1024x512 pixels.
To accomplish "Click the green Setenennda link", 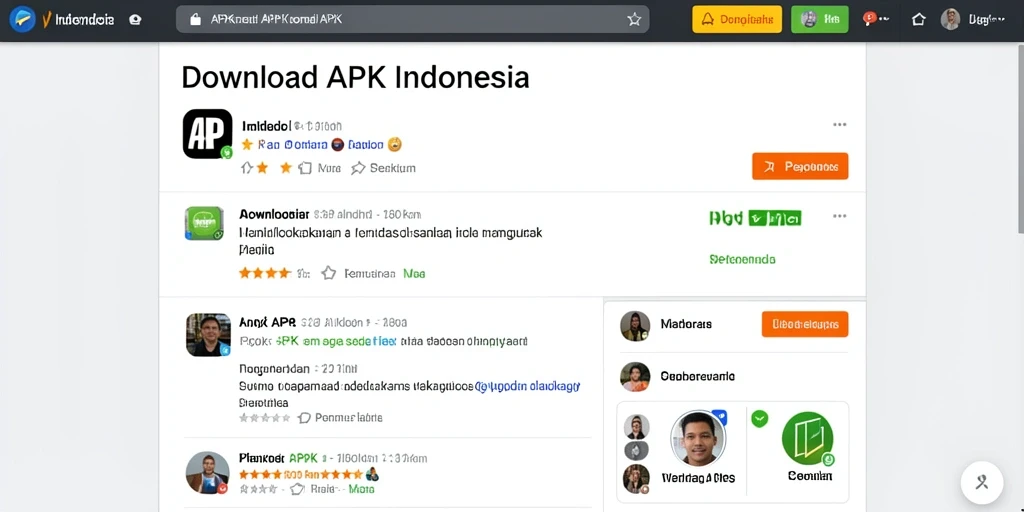I will click(x=743, y=259).
